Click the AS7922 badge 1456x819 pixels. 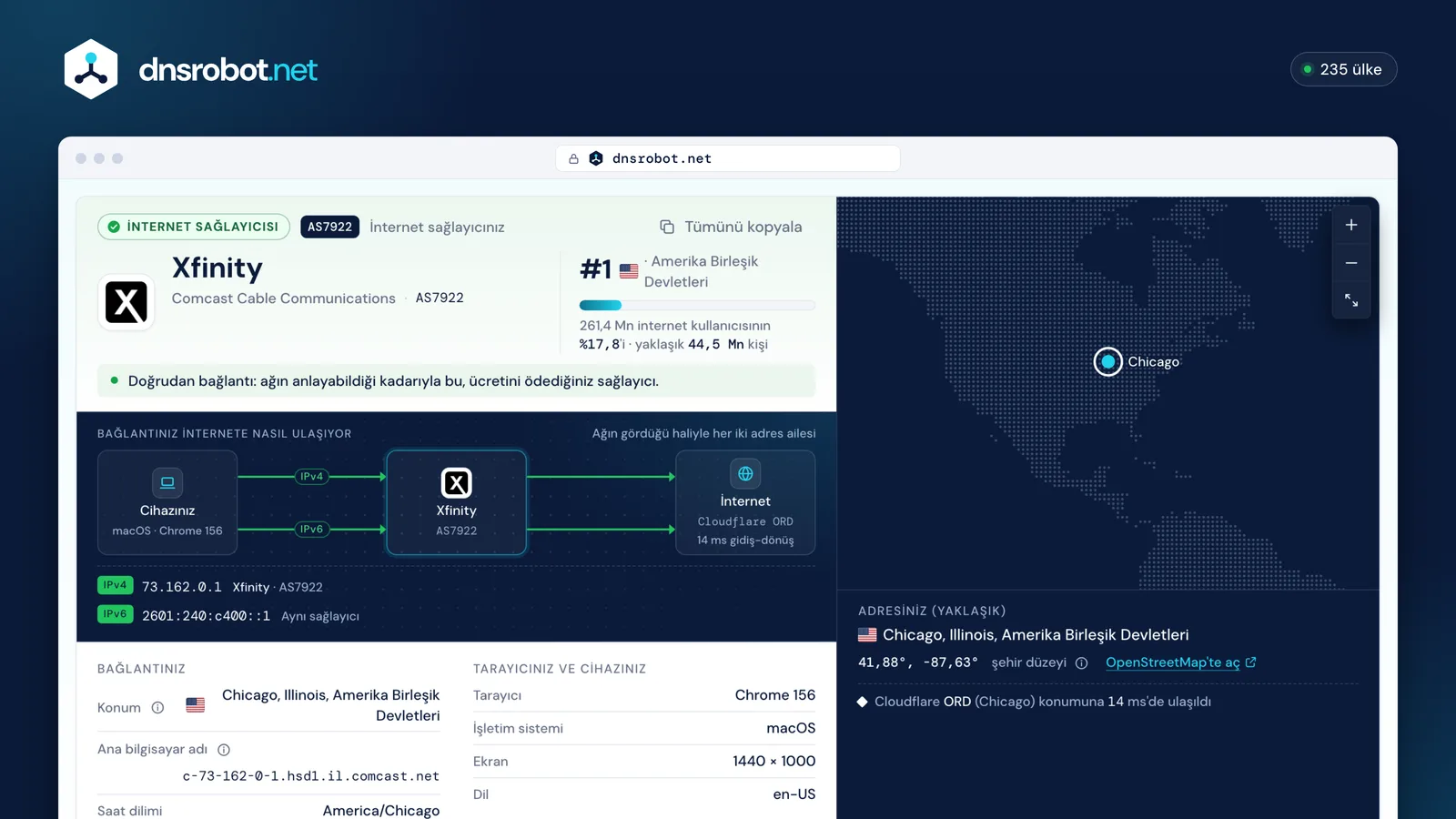[329, 227]
